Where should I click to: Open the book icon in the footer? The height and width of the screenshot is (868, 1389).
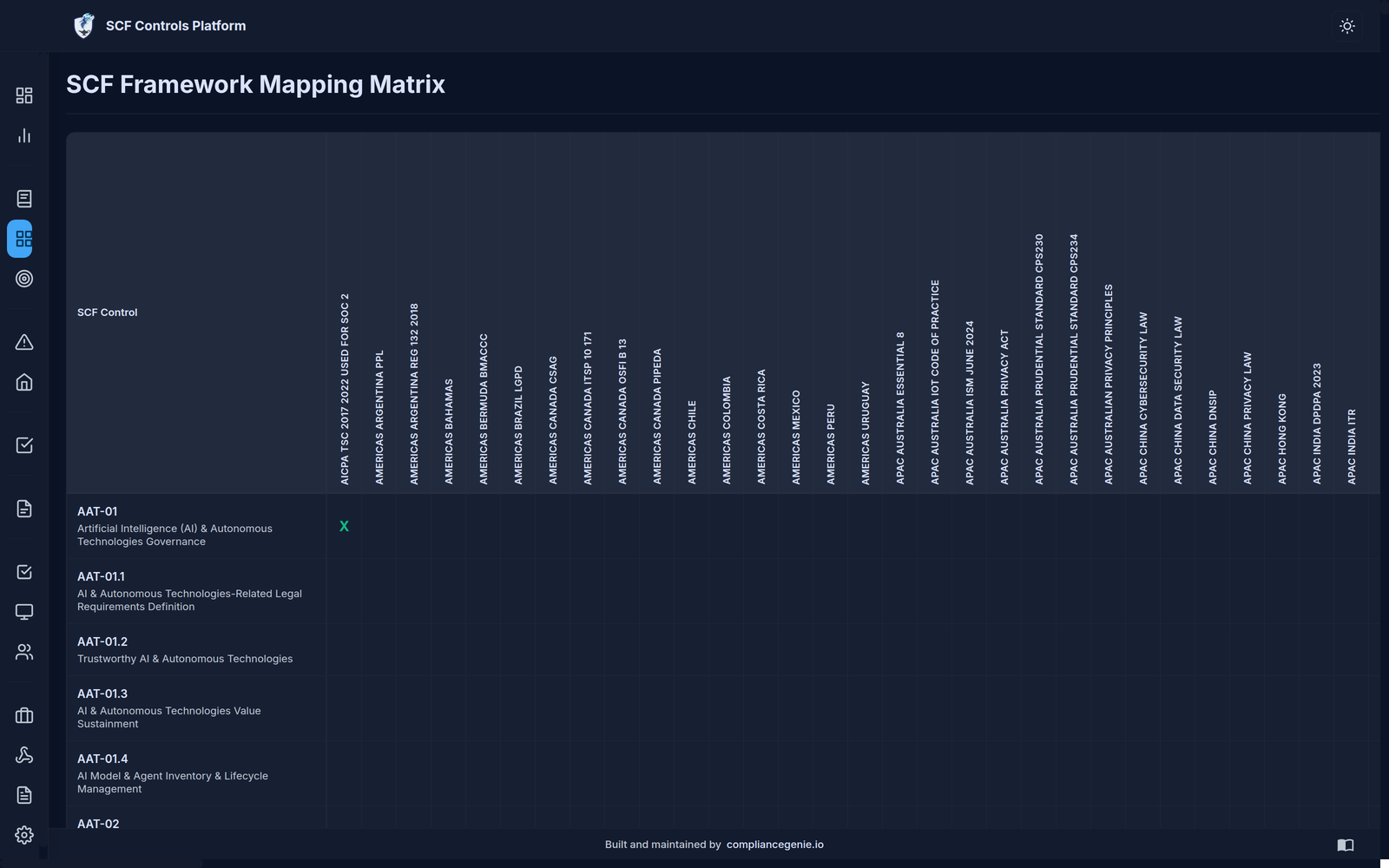click(x=1346, y=845)
